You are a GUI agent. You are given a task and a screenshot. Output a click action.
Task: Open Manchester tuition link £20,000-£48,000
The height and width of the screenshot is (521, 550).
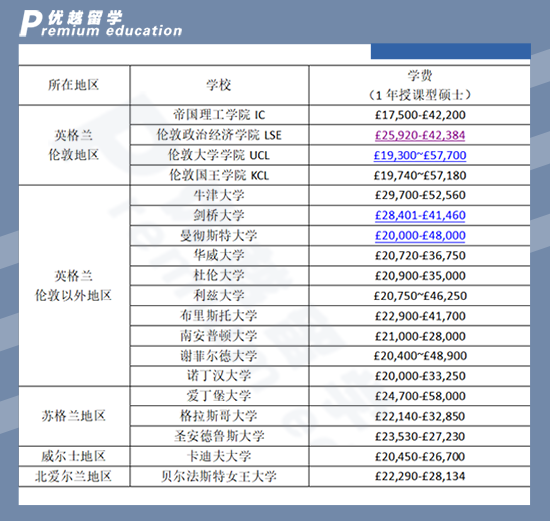click(x=420, y=235)
